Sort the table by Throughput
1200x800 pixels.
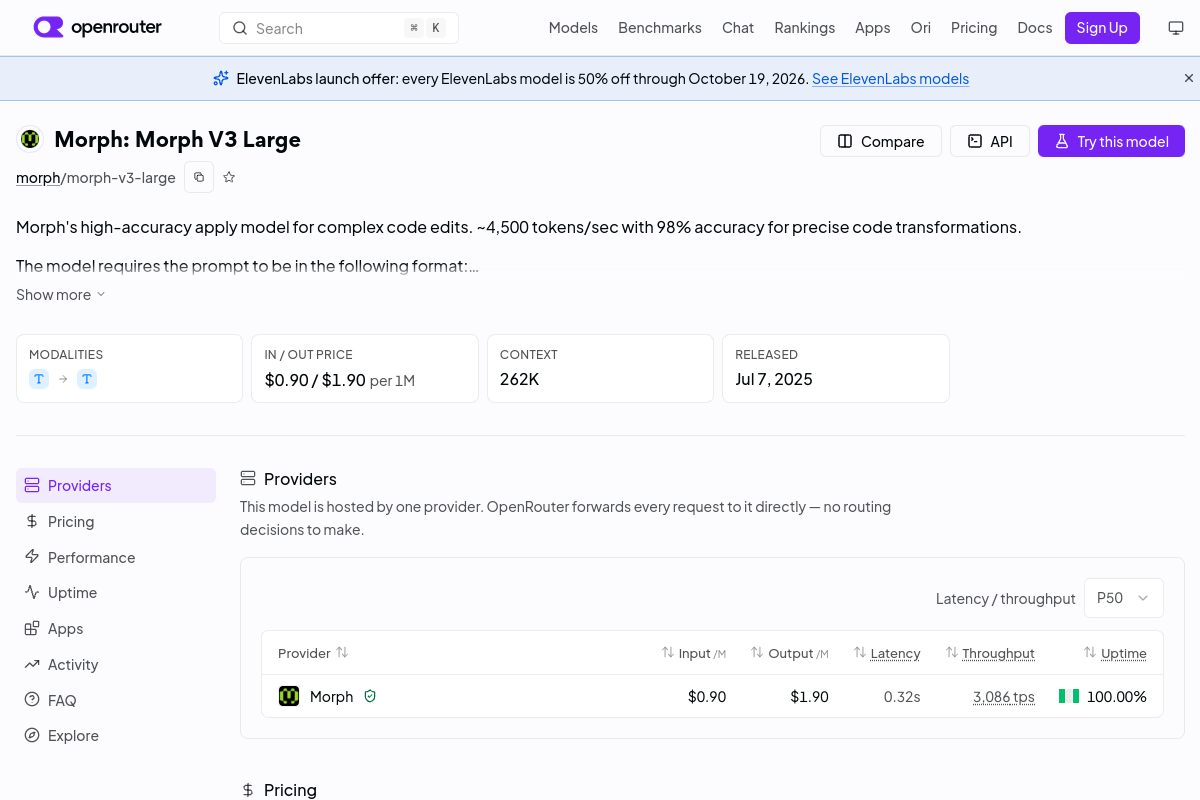click(990, 653)
